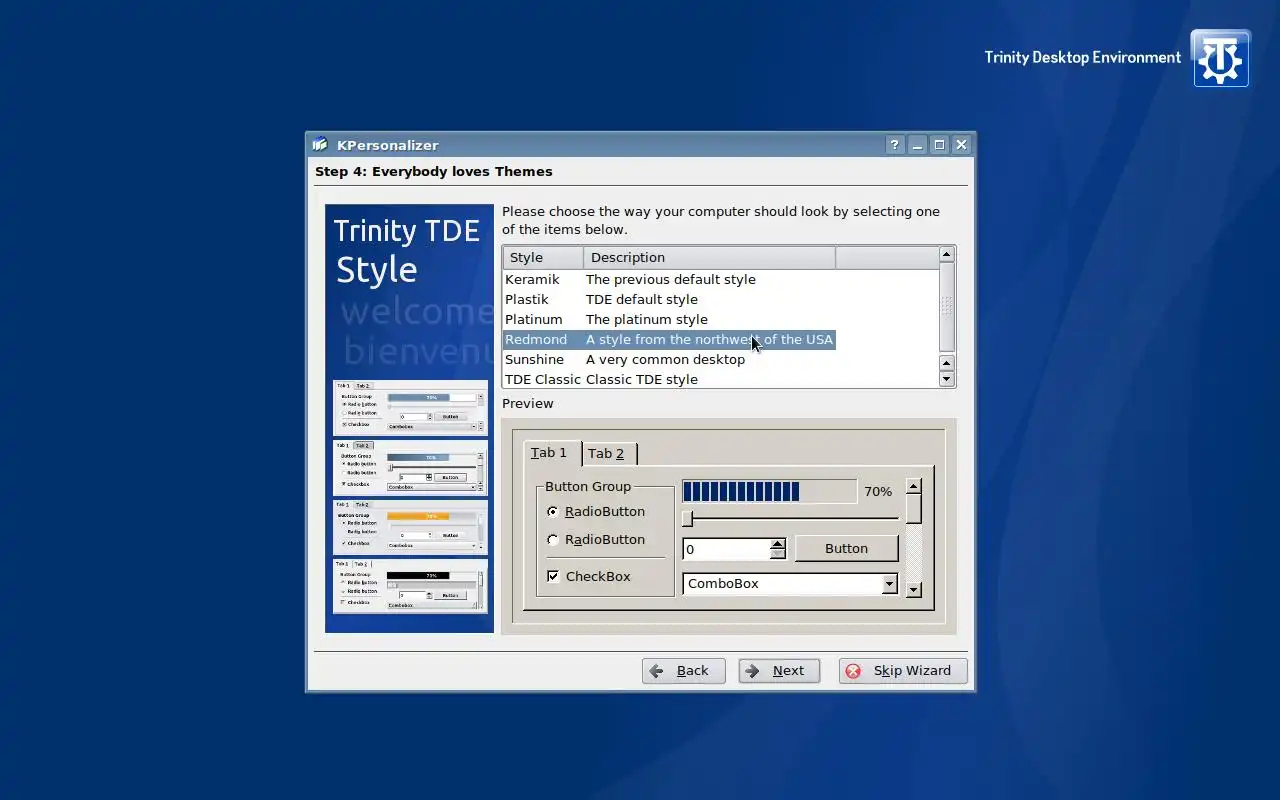The width and height of the screenshot is (1280, 800).
Task: Open the ComboBox dropdown arrow
Action: tap(889, 584)
